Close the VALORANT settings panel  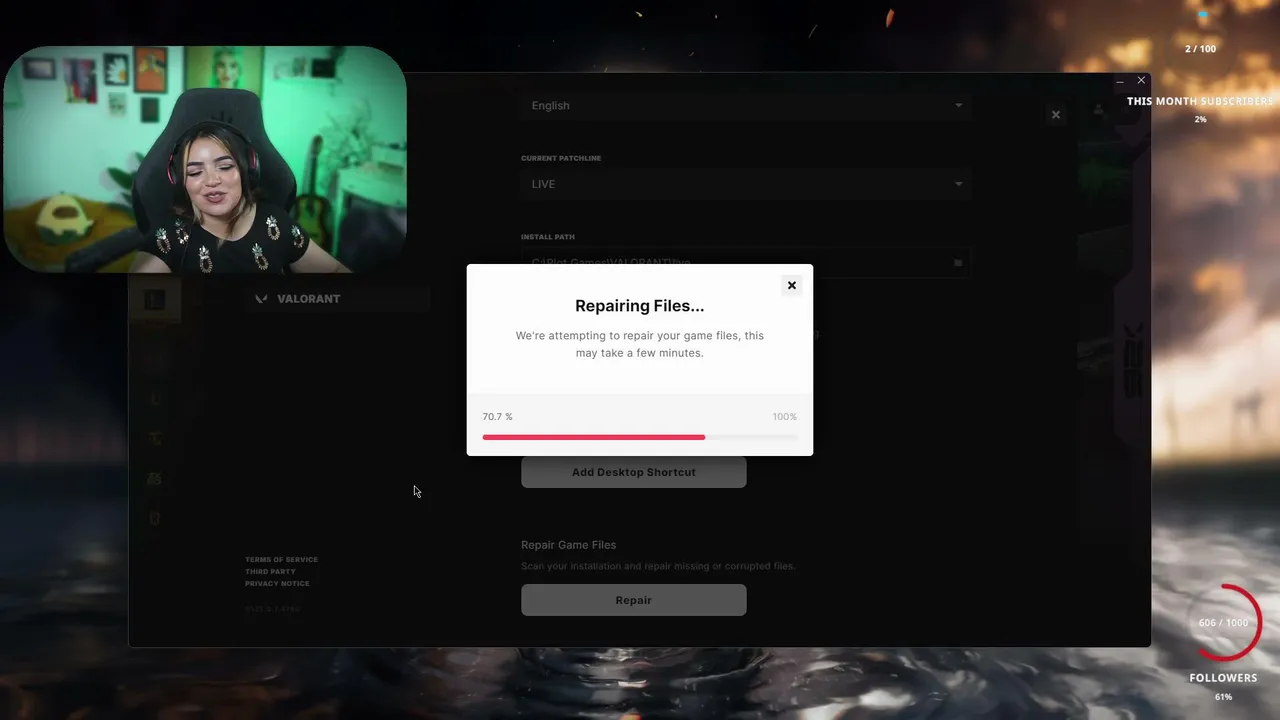click(1055, 114)
